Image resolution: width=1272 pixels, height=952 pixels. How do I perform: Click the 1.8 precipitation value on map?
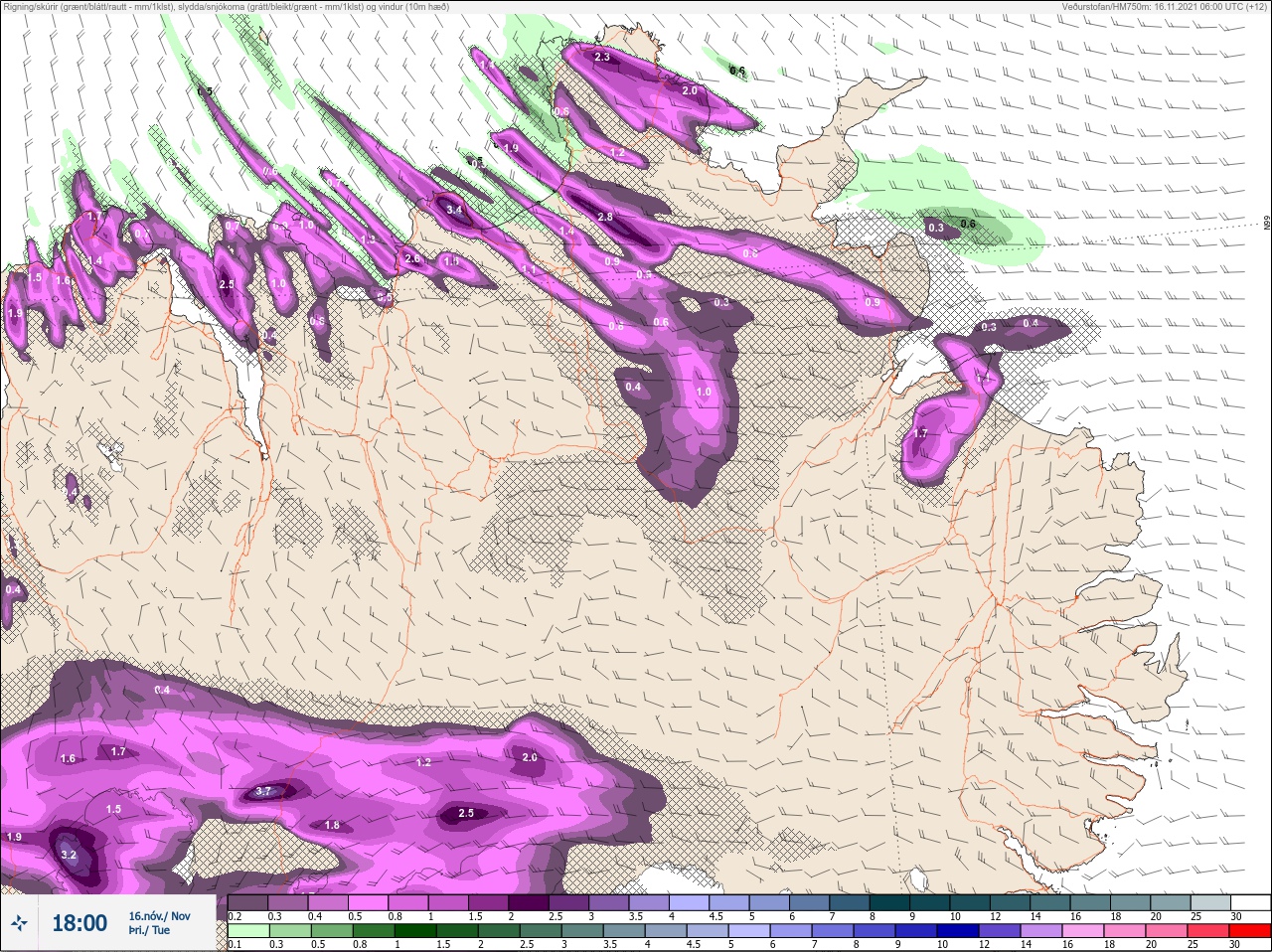click(333, 825)
